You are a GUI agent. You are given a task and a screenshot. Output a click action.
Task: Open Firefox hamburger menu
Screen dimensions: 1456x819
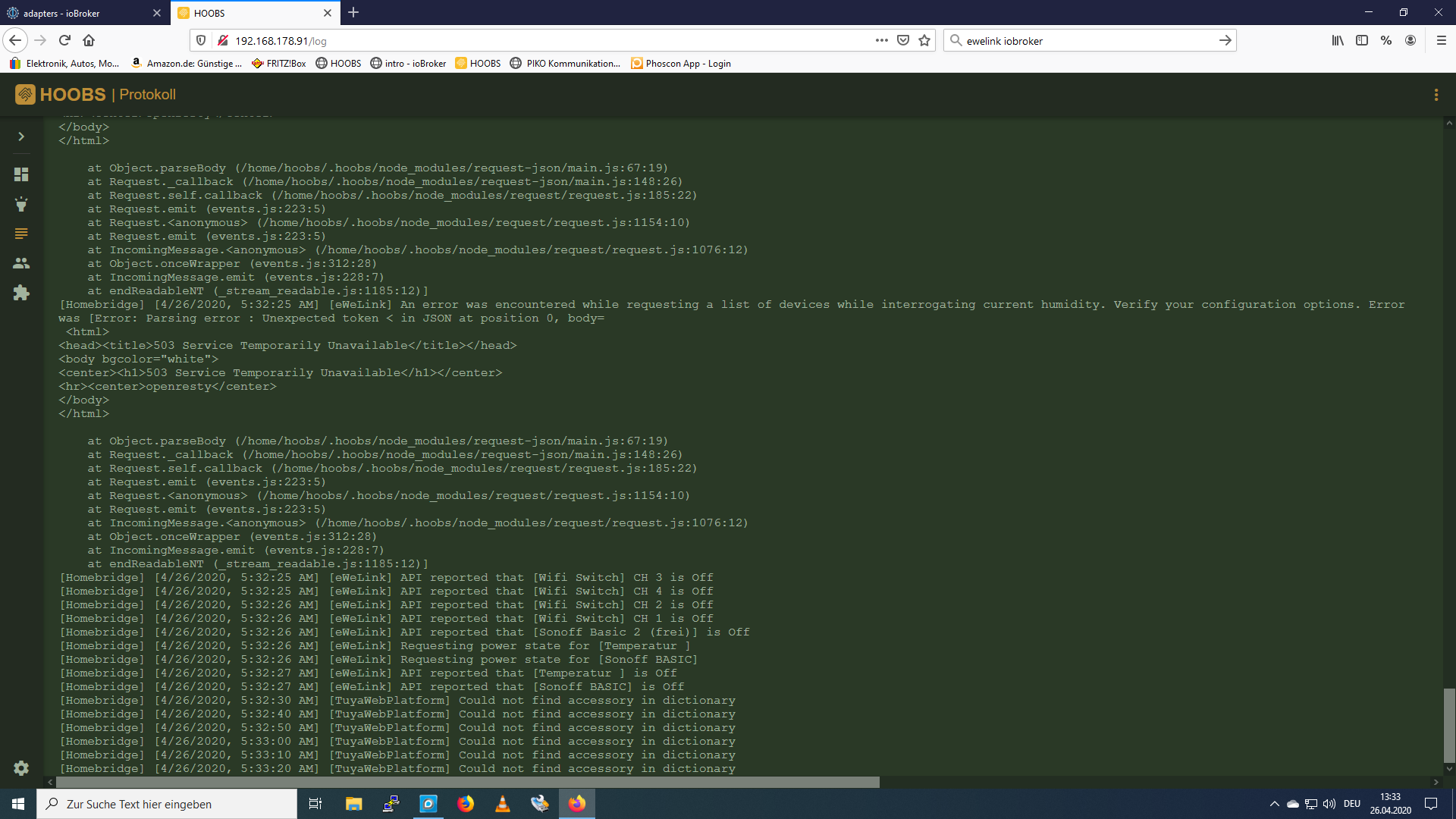(x=1441, y=40)
